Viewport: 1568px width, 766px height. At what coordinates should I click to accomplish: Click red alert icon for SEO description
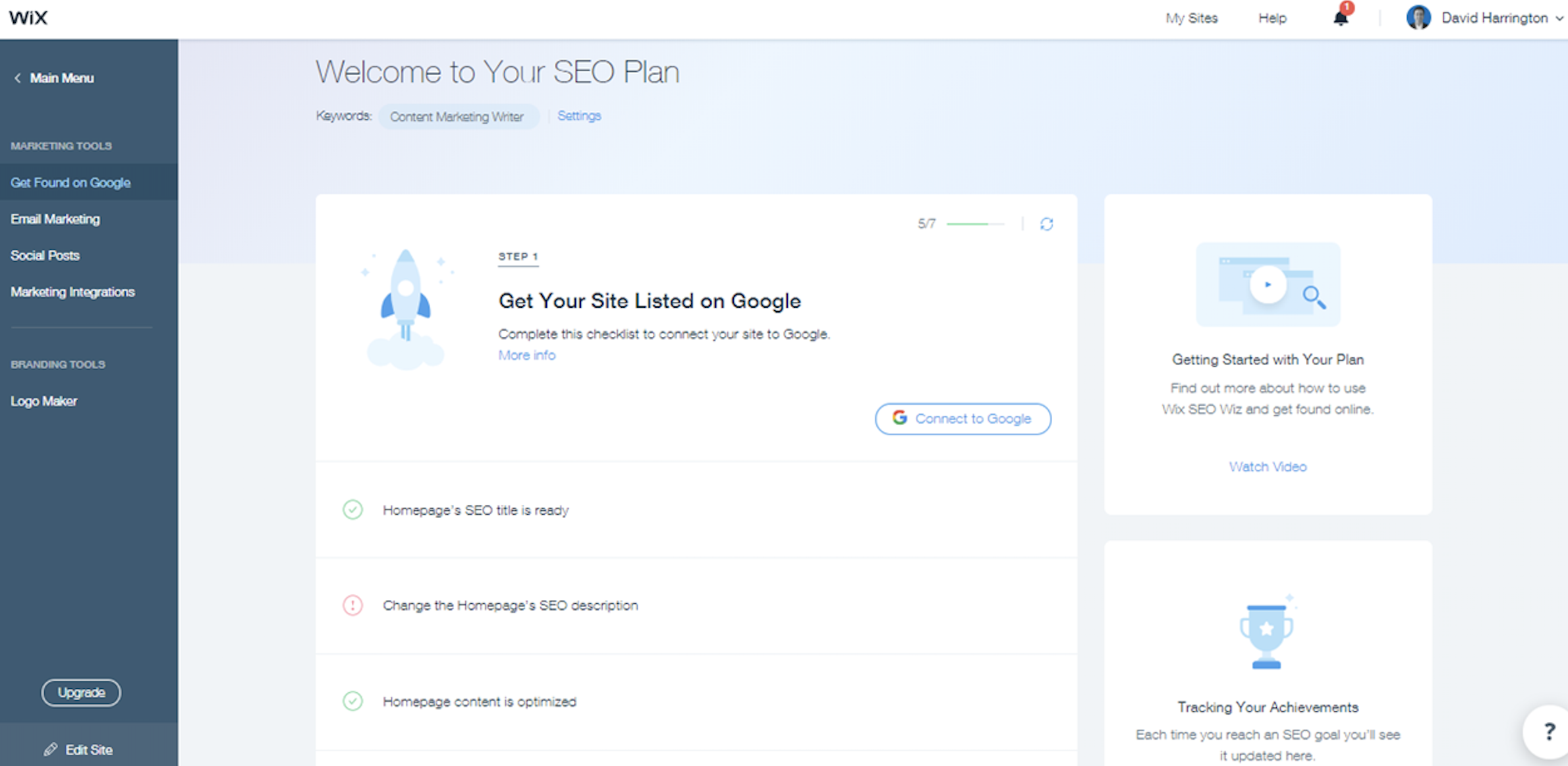[x=352, y=605]
